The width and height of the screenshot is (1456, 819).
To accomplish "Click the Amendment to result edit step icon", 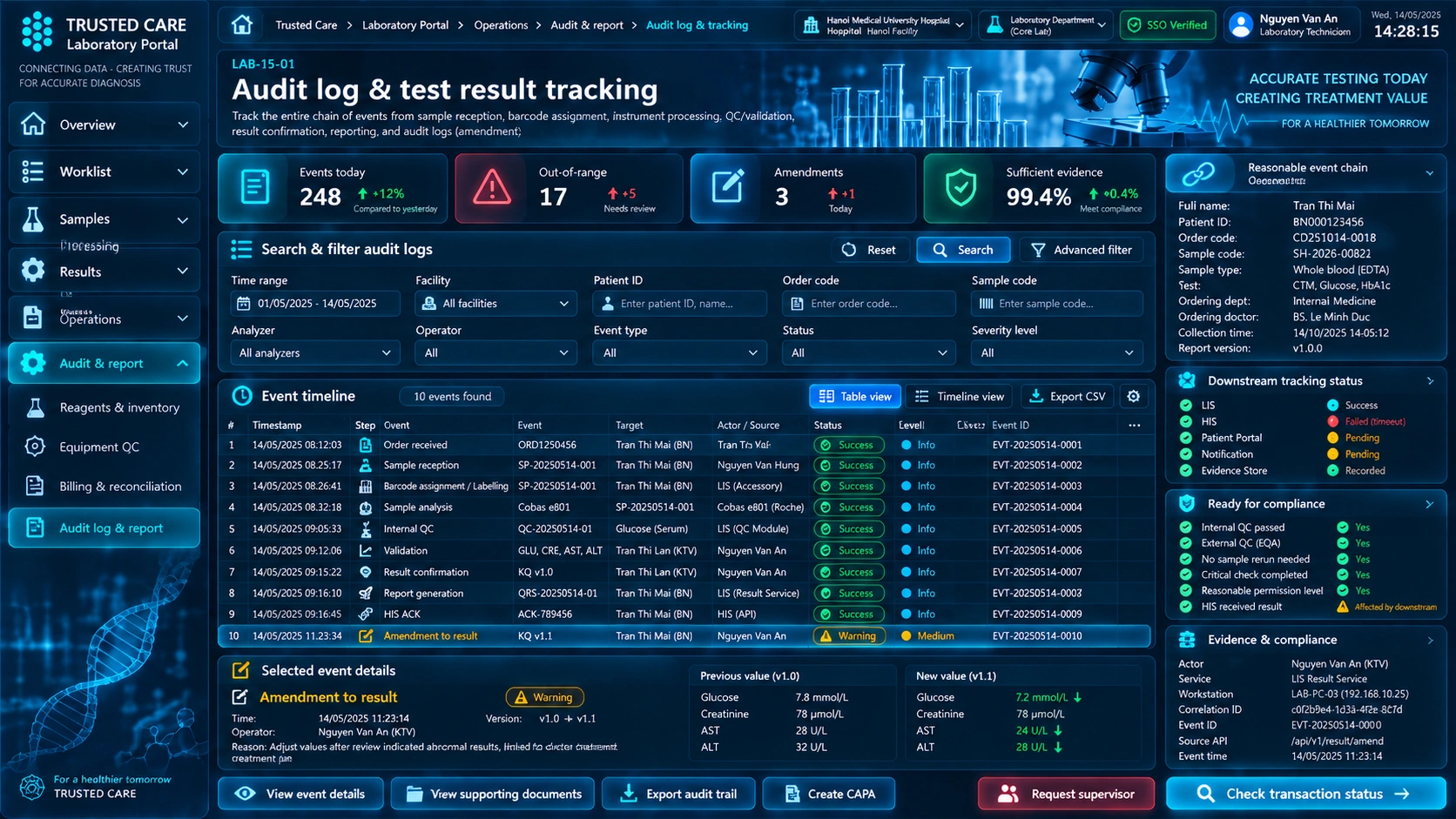I will click(x=366, y=636).
